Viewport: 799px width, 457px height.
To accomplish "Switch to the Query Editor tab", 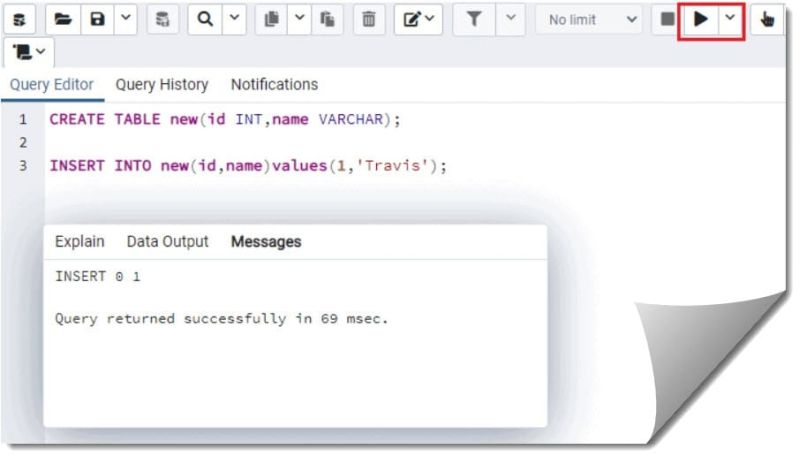I will tap(51, 85).
